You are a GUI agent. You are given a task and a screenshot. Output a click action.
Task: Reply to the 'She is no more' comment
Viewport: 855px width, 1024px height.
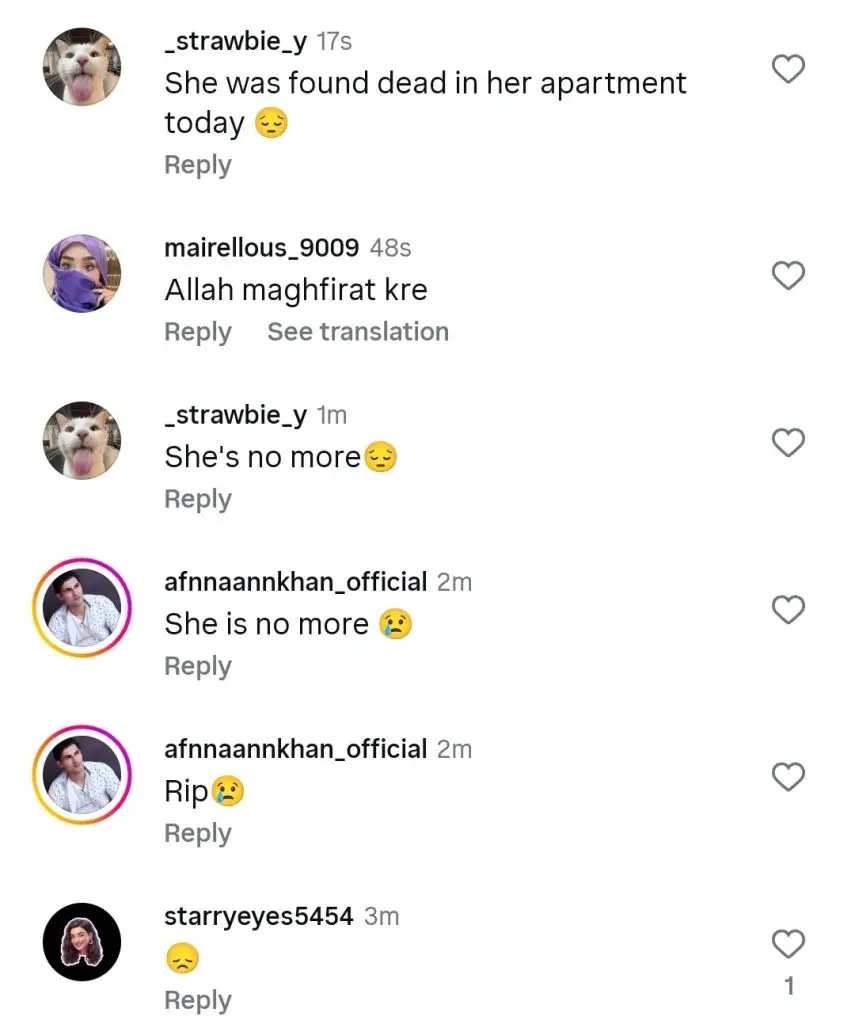tap(198, 667)
